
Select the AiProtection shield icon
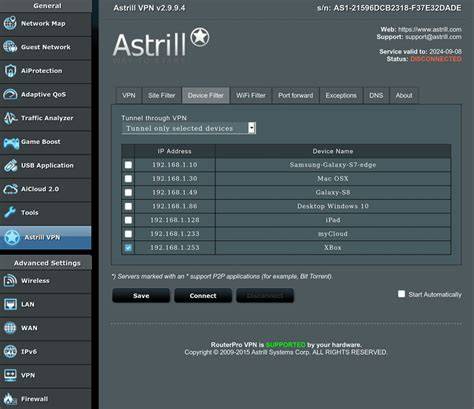[x=10, y=71]
